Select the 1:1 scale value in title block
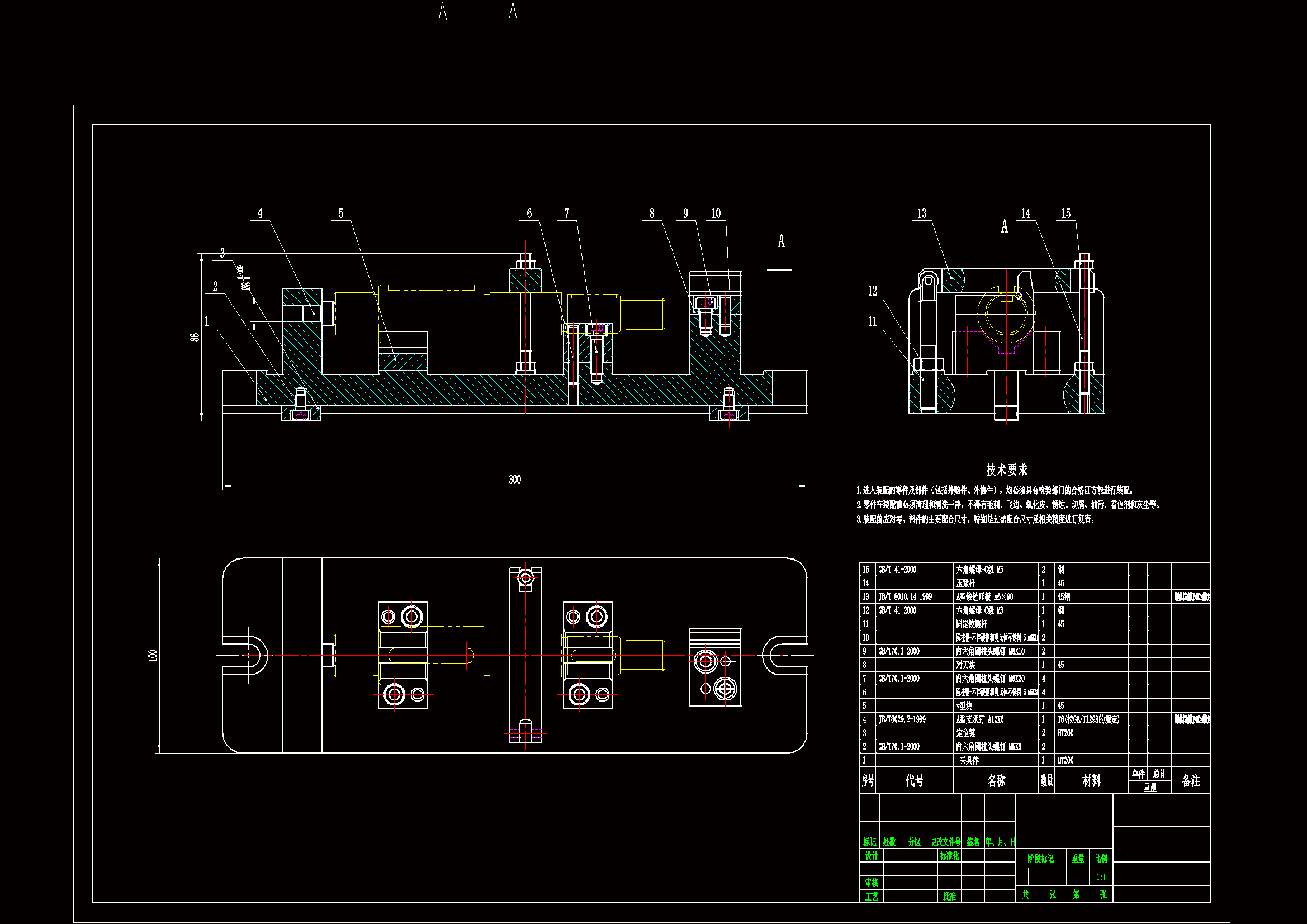 click(x=1101, y=876)
